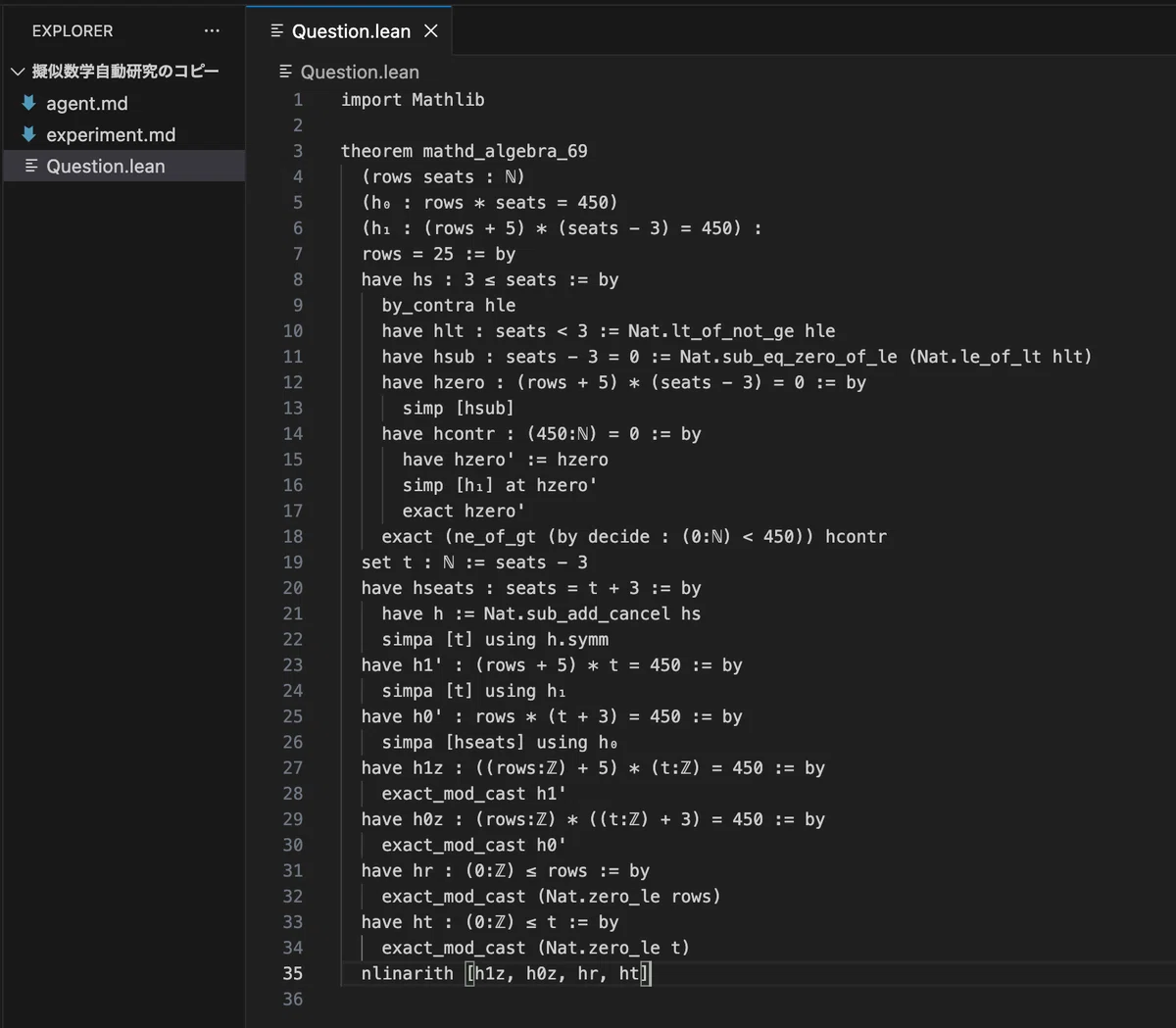This screenshot has width=1176, height=1028.
Task: Switch to the Question.lean editor tab
Action: (x=350, y=31)
